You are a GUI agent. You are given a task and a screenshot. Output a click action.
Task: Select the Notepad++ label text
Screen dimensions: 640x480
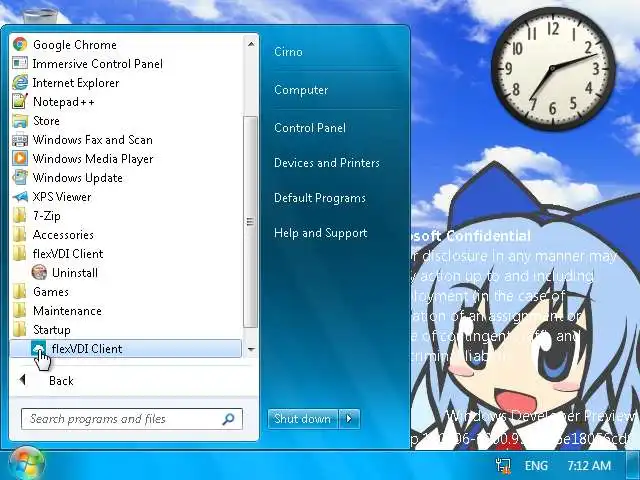click(64, 102)
